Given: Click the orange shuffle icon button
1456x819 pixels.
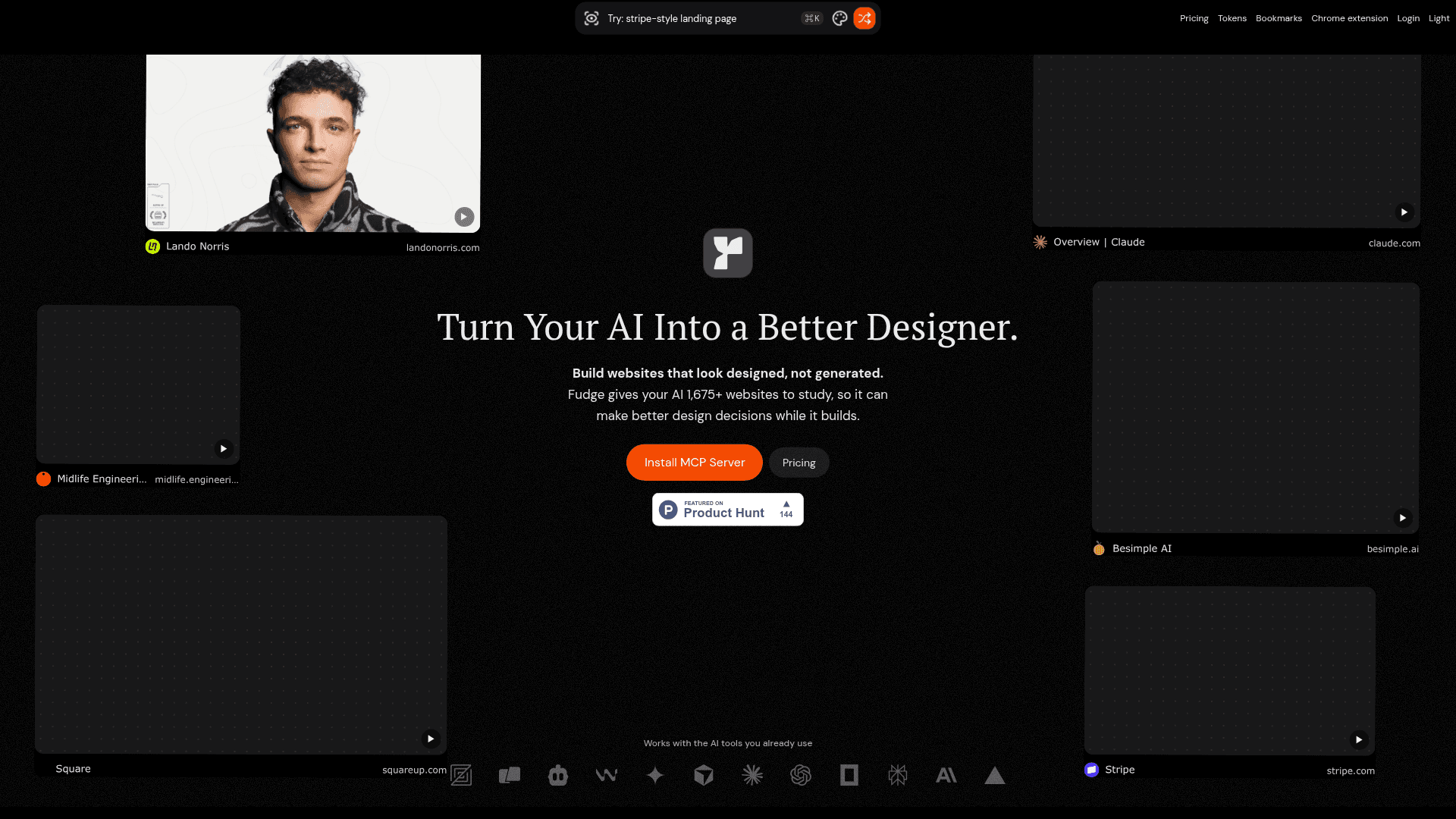Looking at the screenshot, I should 864,18.
